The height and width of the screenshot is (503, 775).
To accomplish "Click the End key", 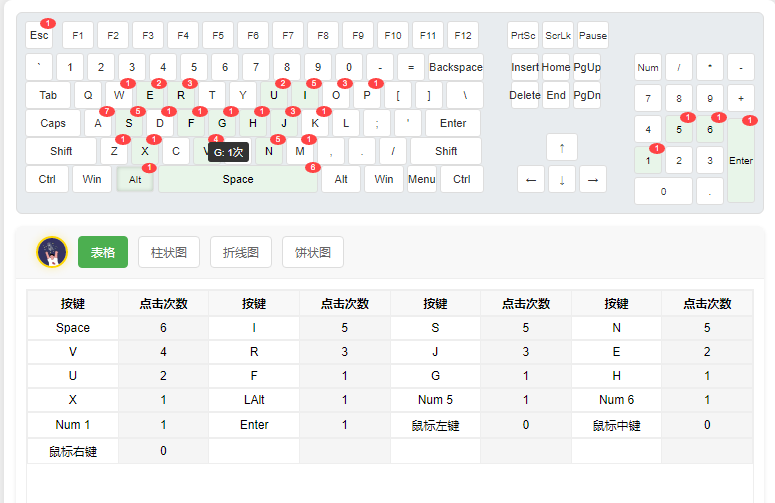I will pos(556,95).
